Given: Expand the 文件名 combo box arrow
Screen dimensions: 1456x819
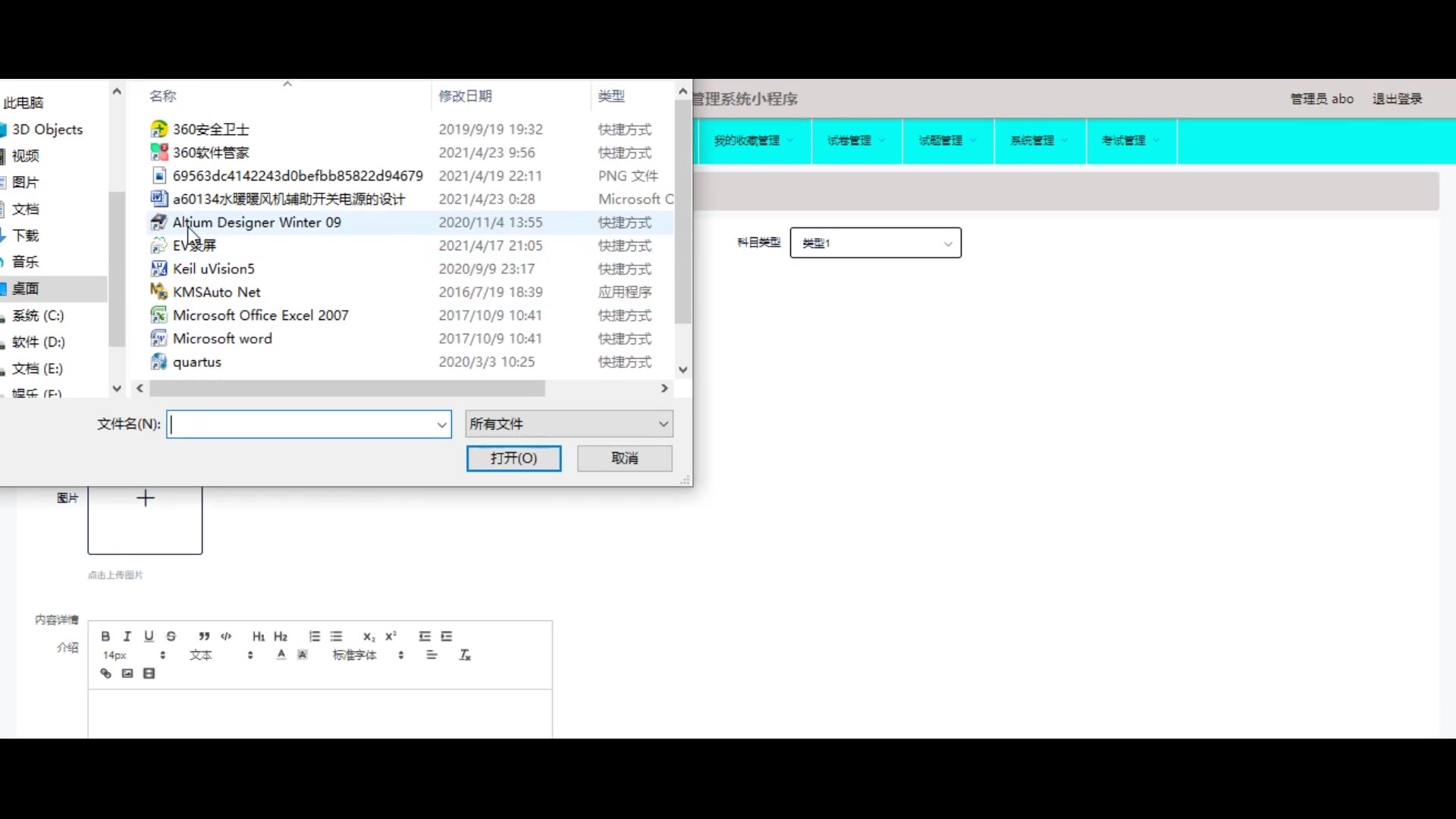Looking at the screenshot, I should [x=441, y=425].
